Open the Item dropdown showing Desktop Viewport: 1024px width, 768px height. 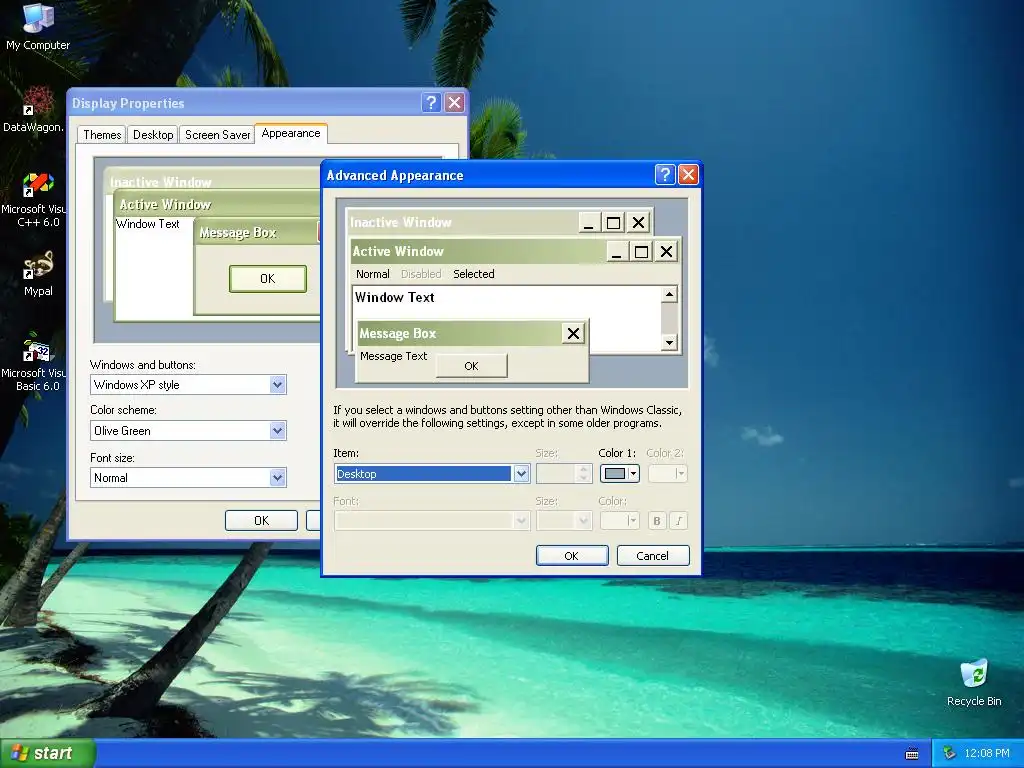521,473
